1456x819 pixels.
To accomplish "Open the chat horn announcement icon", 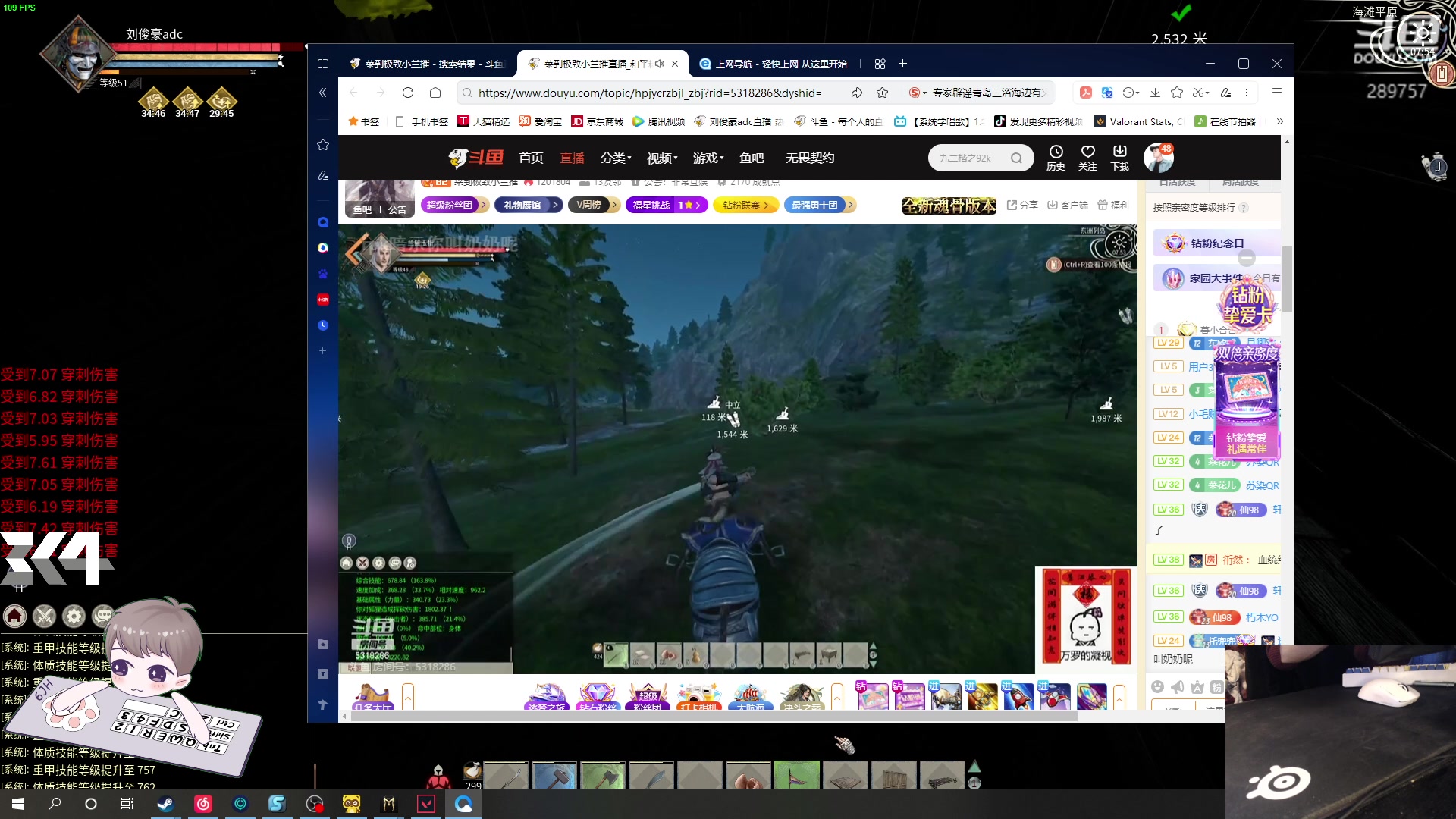I will [1177, 686].
